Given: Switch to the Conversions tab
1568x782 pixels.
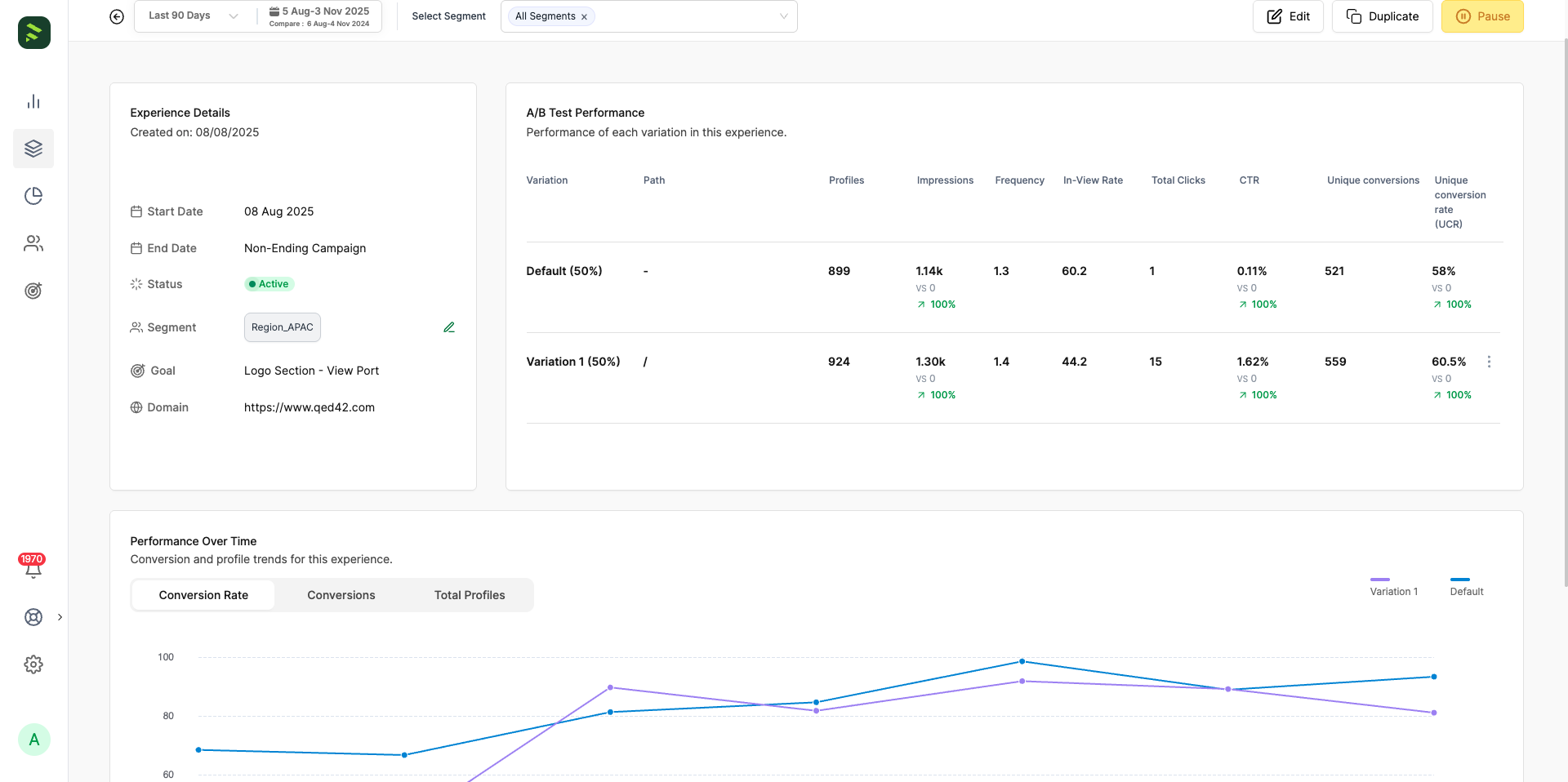Looking at the screenshot, I should (341, 595).
